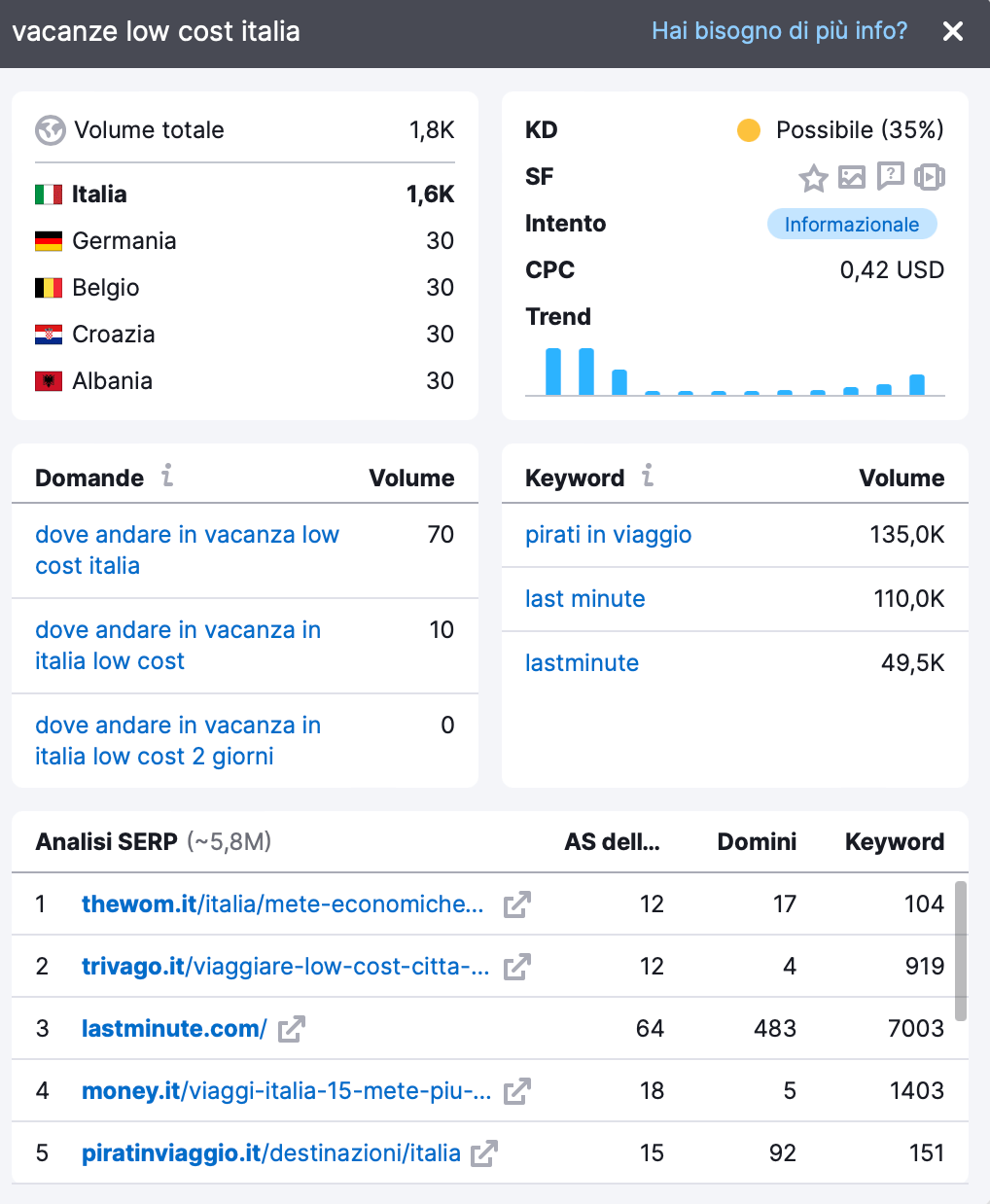The width and height of the screenshot is (990, 1204).
Task: Open "Hai bisogno di più info?" link
Action: (779, 31)
